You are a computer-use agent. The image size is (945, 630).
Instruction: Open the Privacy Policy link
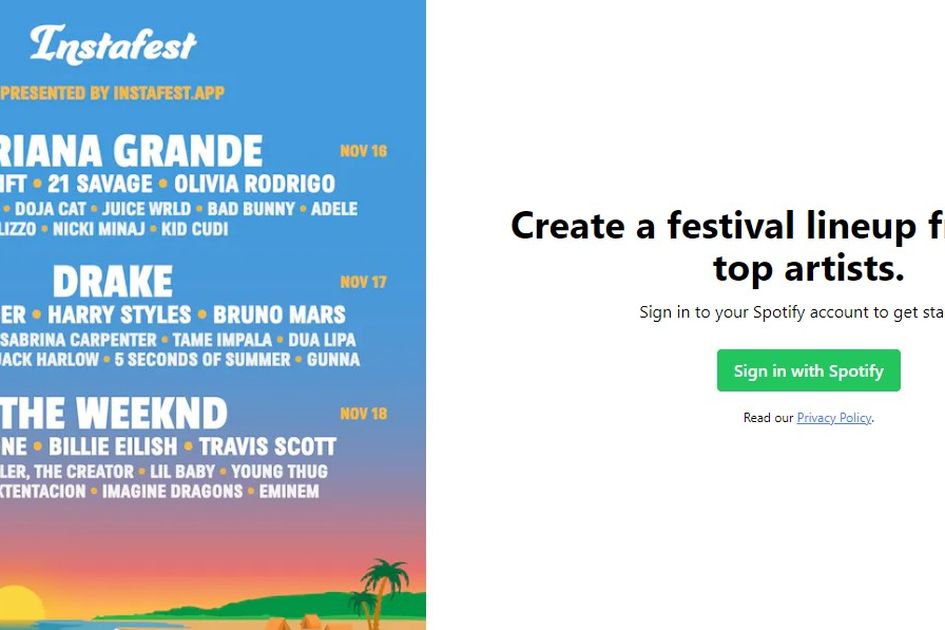[x=834, y=417]
